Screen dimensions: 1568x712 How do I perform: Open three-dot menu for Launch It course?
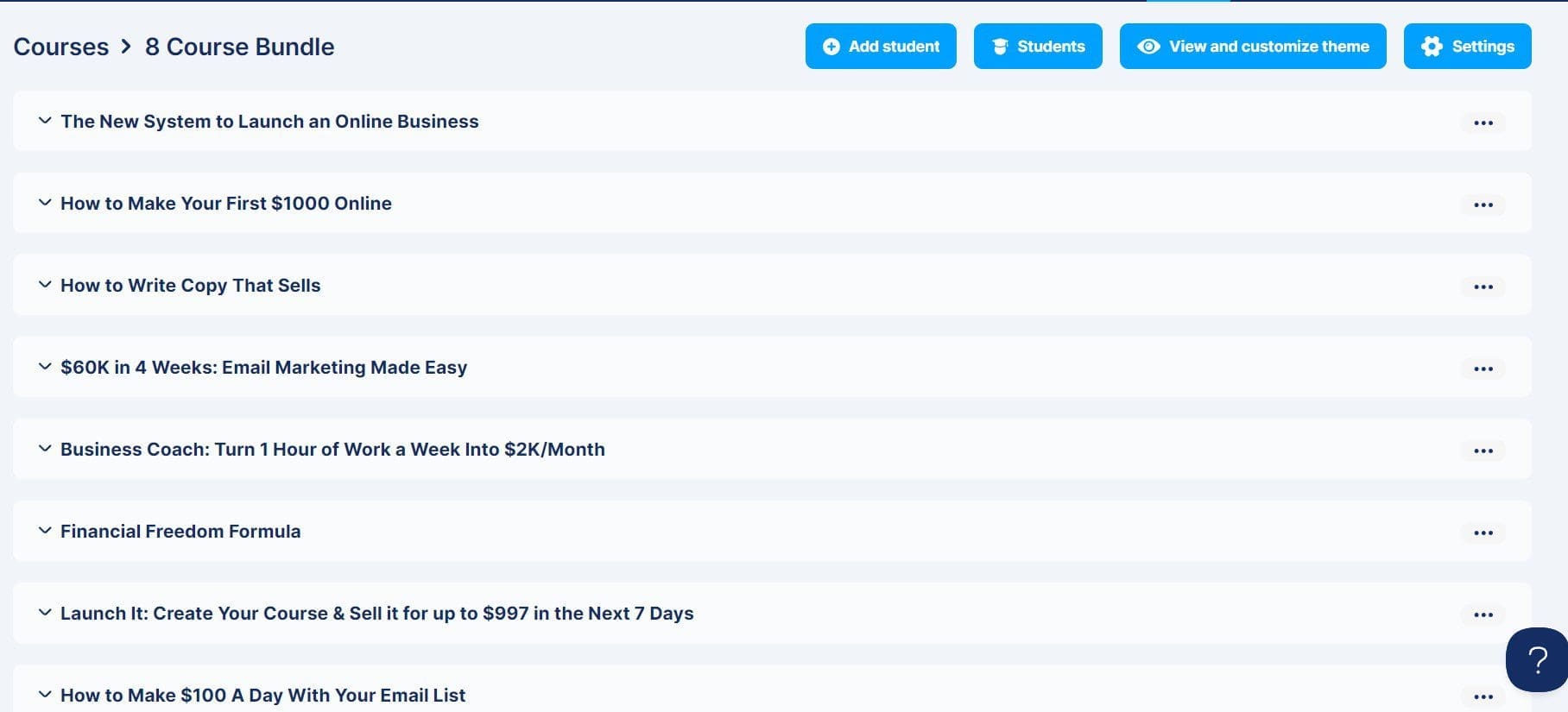(1483, 614)
